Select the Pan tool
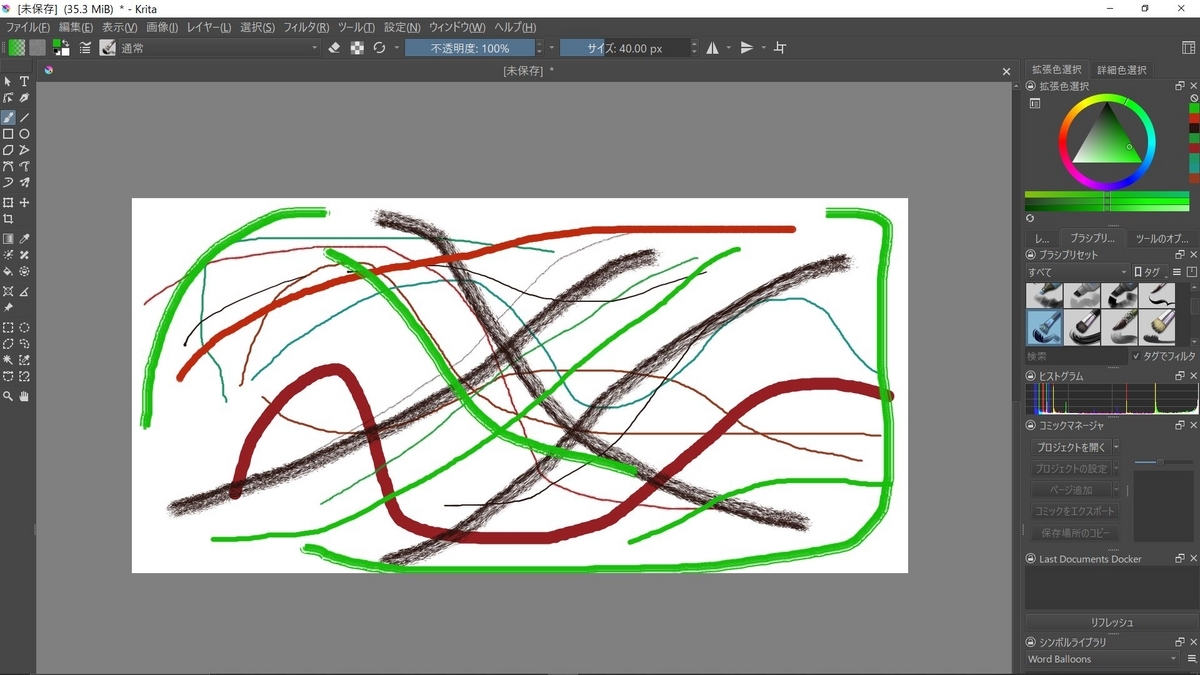This screenshot has width=1200, height=675. [x=22, y=396]
